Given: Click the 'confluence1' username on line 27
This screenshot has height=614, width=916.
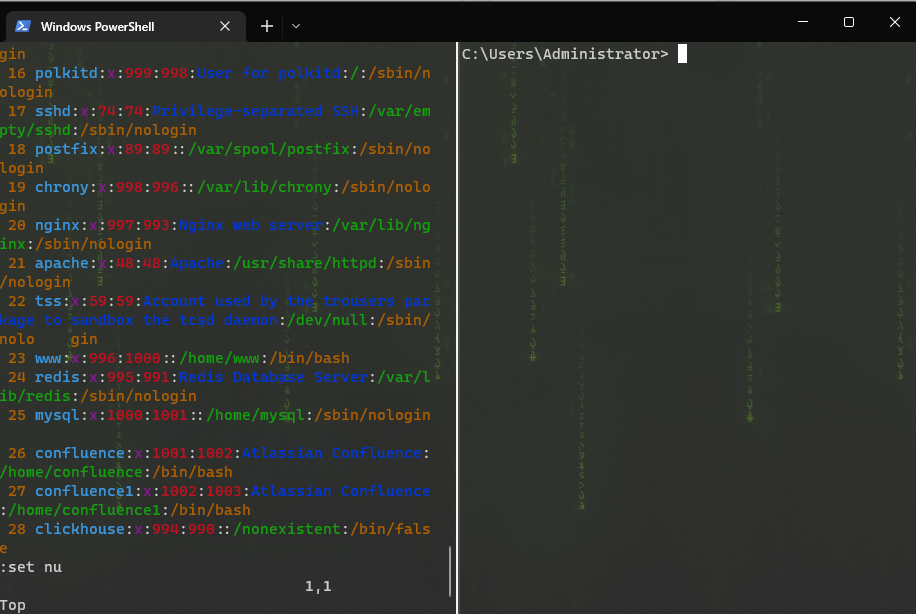Looking at the screenshot, I should click(84, 491).
